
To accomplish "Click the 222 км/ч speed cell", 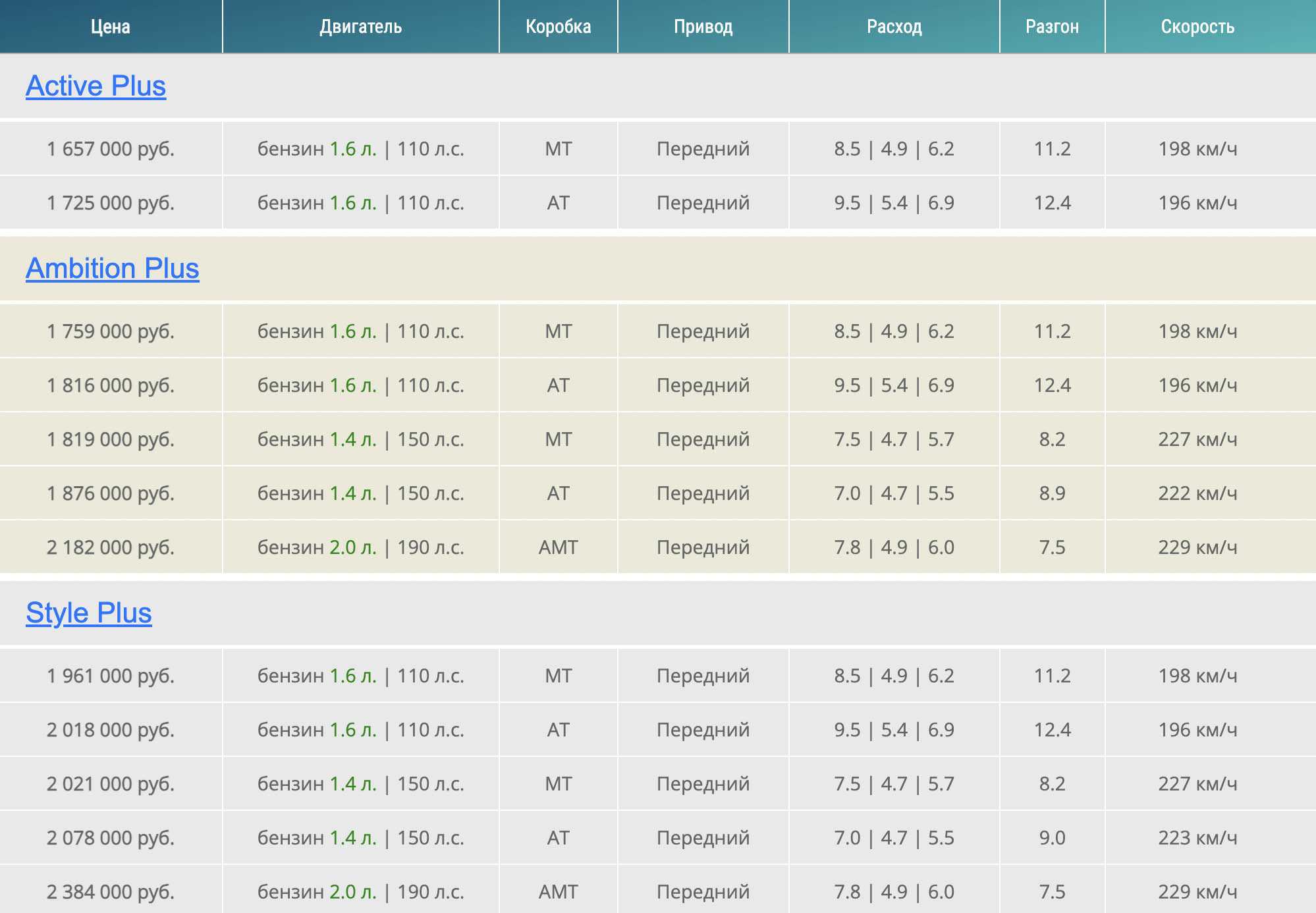I will tap(1197, 493).
